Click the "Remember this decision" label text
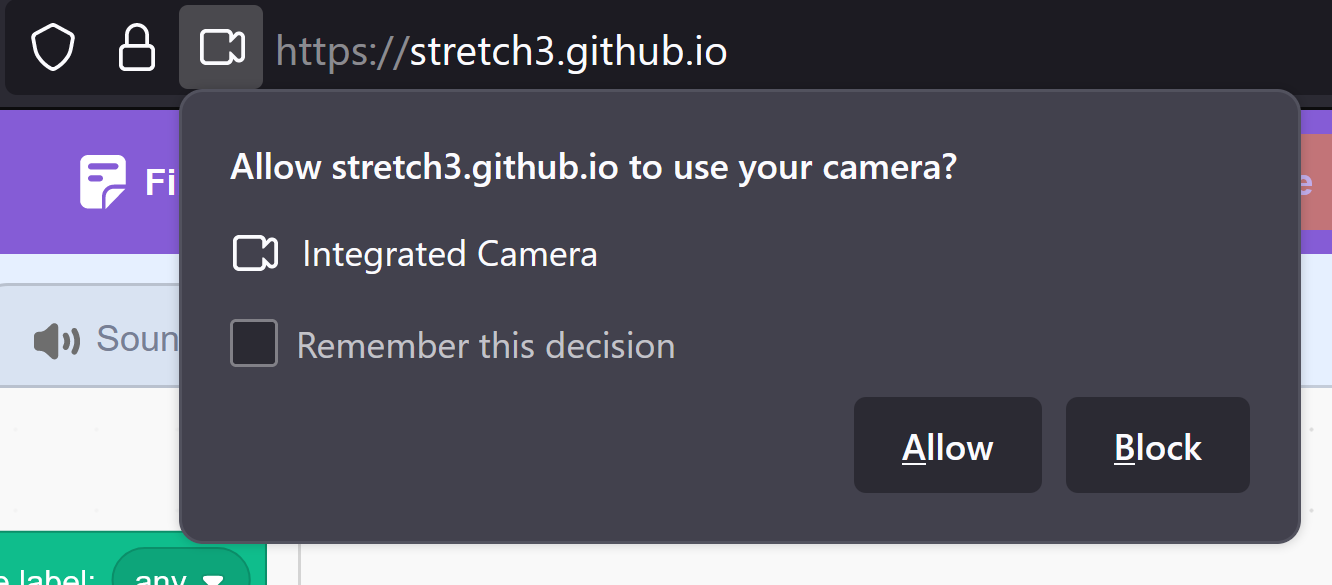The height and width of the screenshot is (585, 1332). [x=485, y=346]
